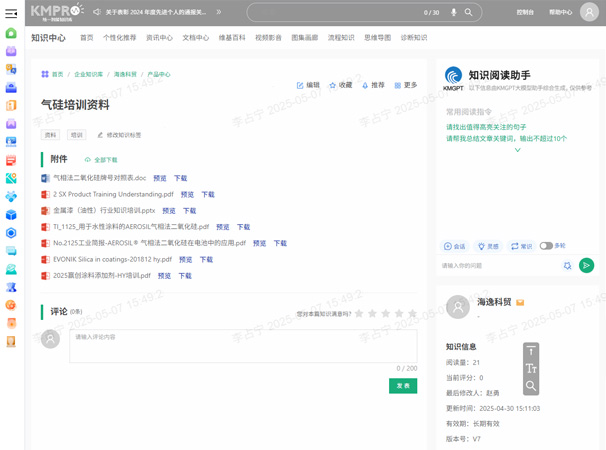
Task: Click the search magnifier in top bar
Action: (x=470, y=12)
